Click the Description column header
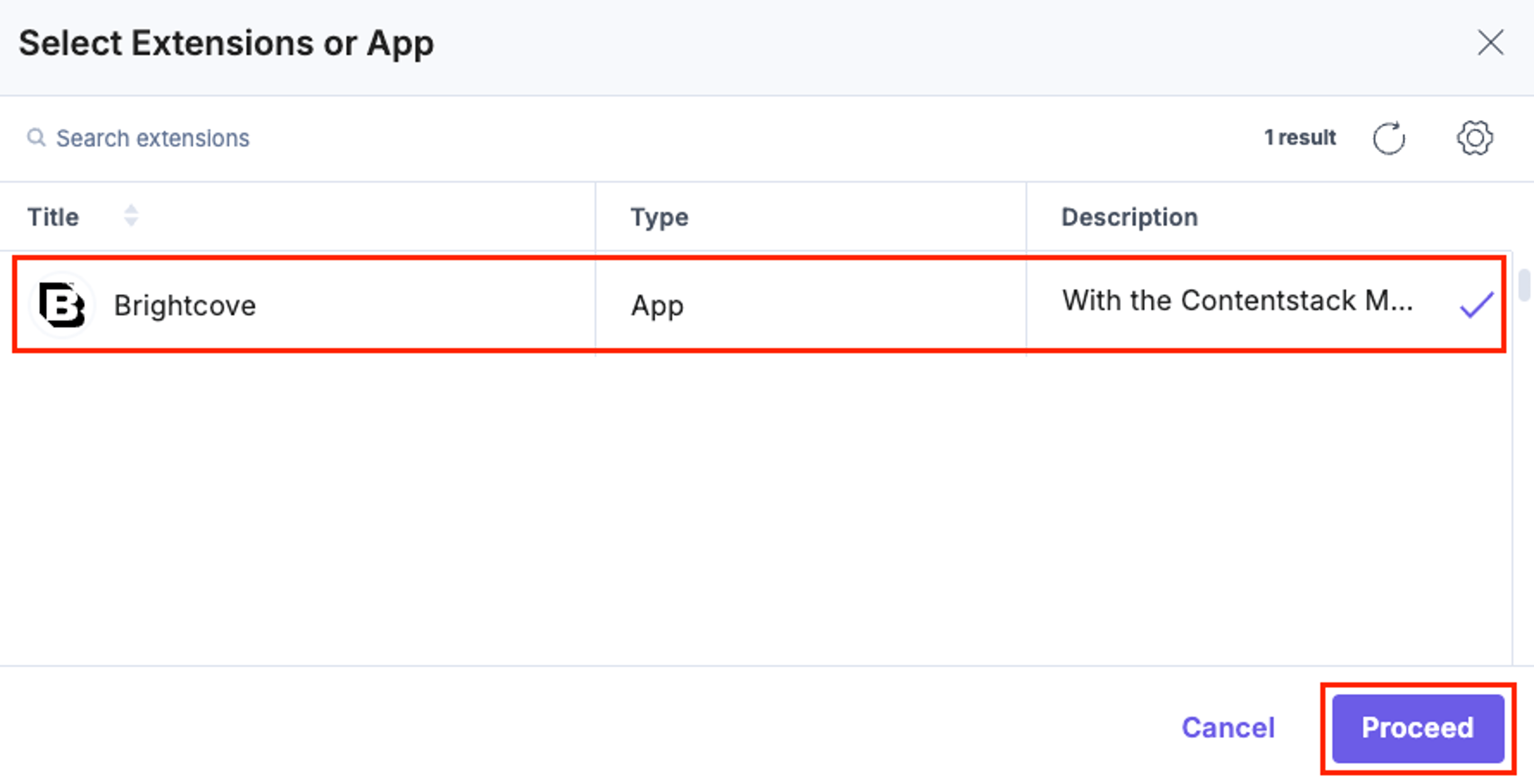 point(1129,217)
